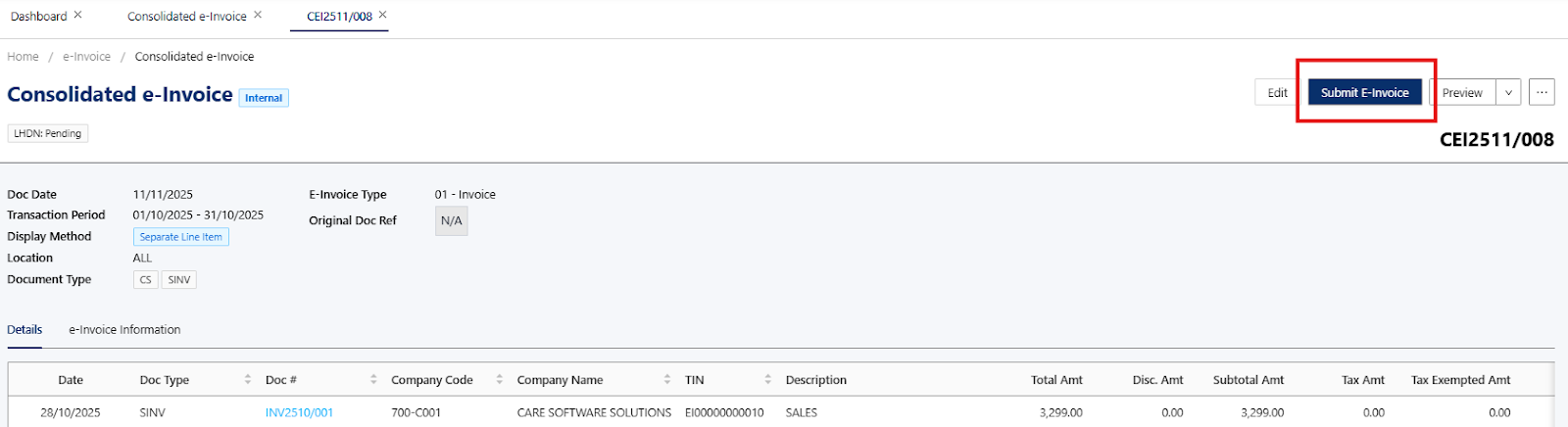Open the e-Invoice Information tab

coord(124,330)
